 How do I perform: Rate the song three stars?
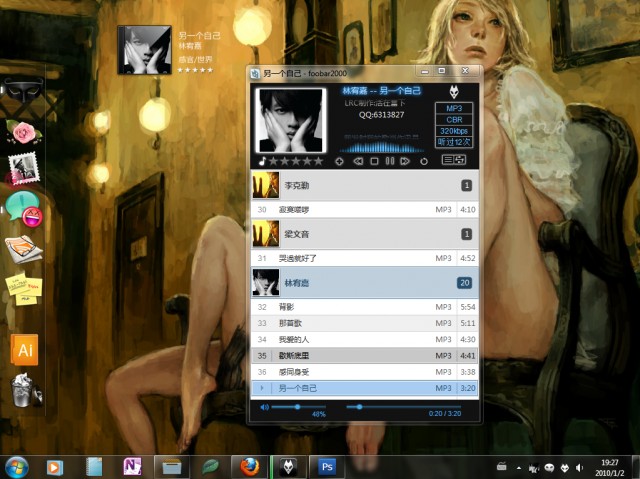click(296, 161)
